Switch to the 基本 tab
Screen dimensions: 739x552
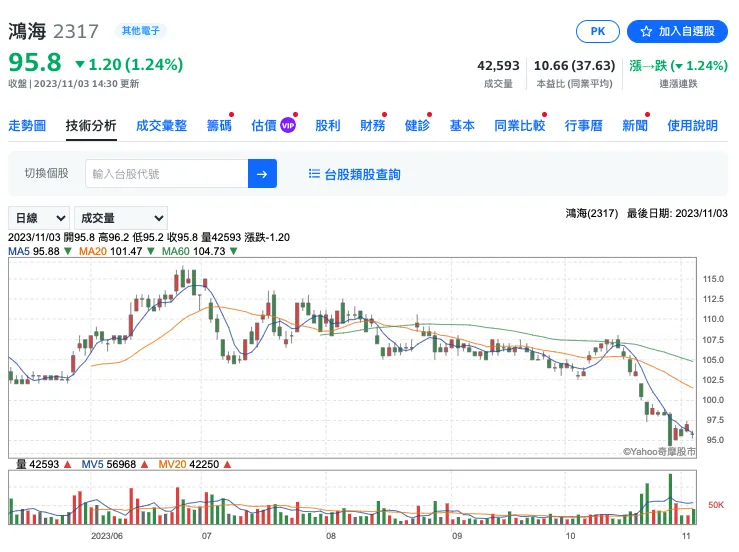(462, 125)
